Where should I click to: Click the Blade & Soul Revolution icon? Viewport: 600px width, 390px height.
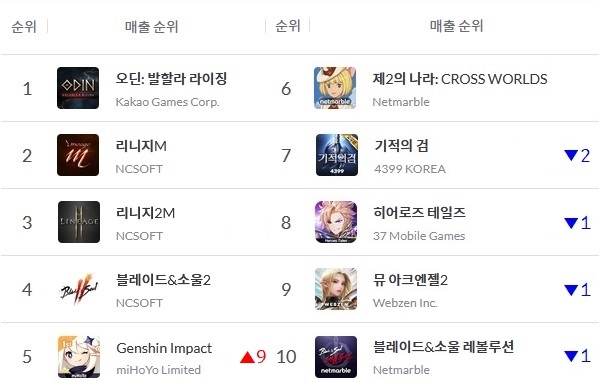click(336, 357)
